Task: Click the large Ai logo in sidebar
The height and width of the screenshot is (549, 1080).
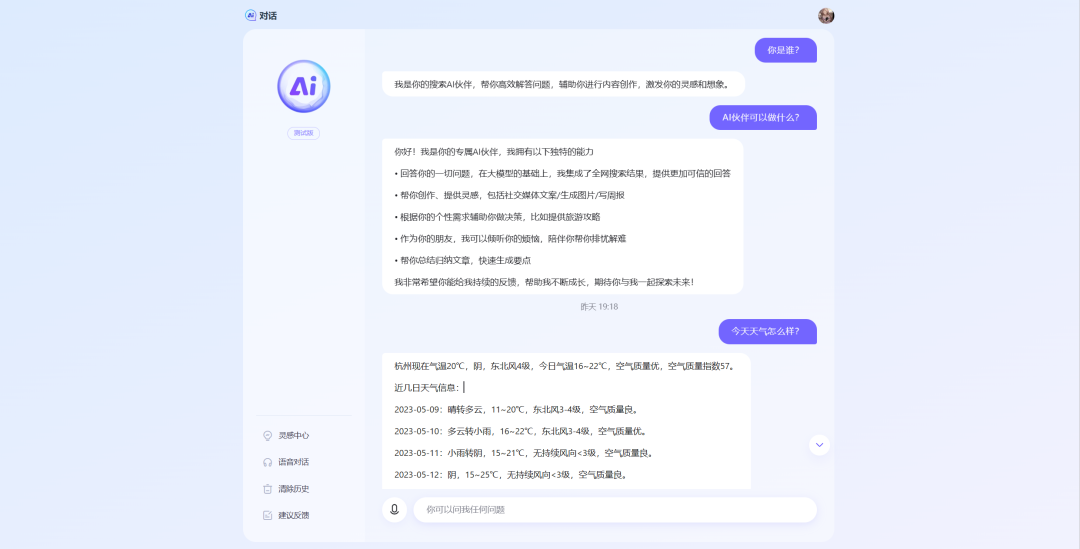Action: click(303, 87)
